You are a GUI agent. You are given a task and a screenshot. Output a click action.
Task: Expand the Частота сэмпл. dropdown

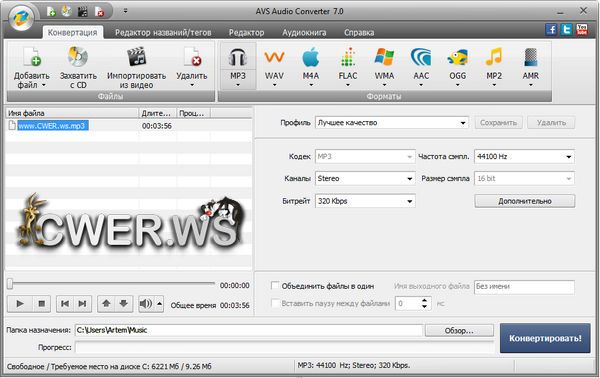click(569, 157)
